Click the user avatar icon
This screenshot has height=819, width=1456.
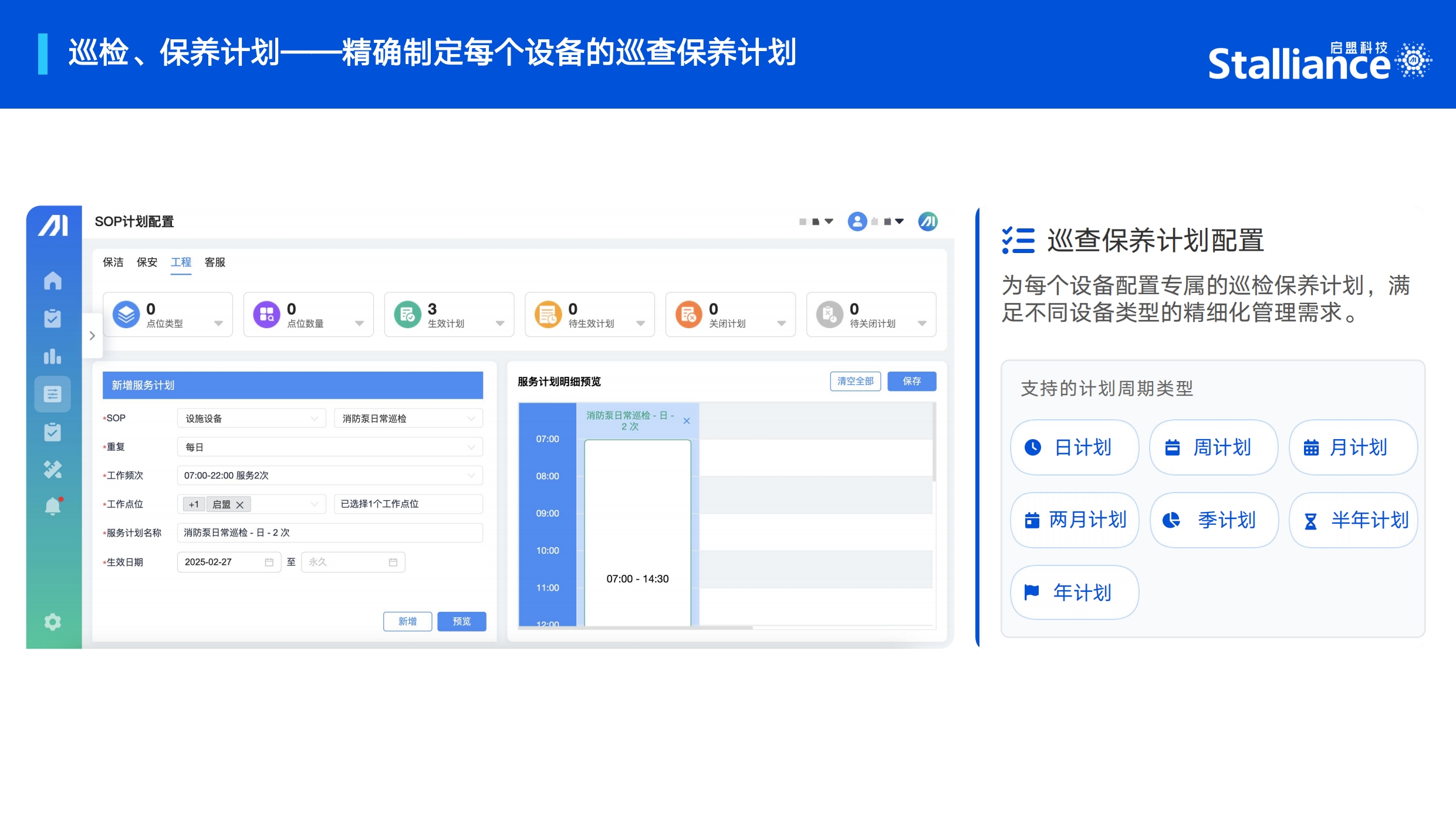(857, 221)
